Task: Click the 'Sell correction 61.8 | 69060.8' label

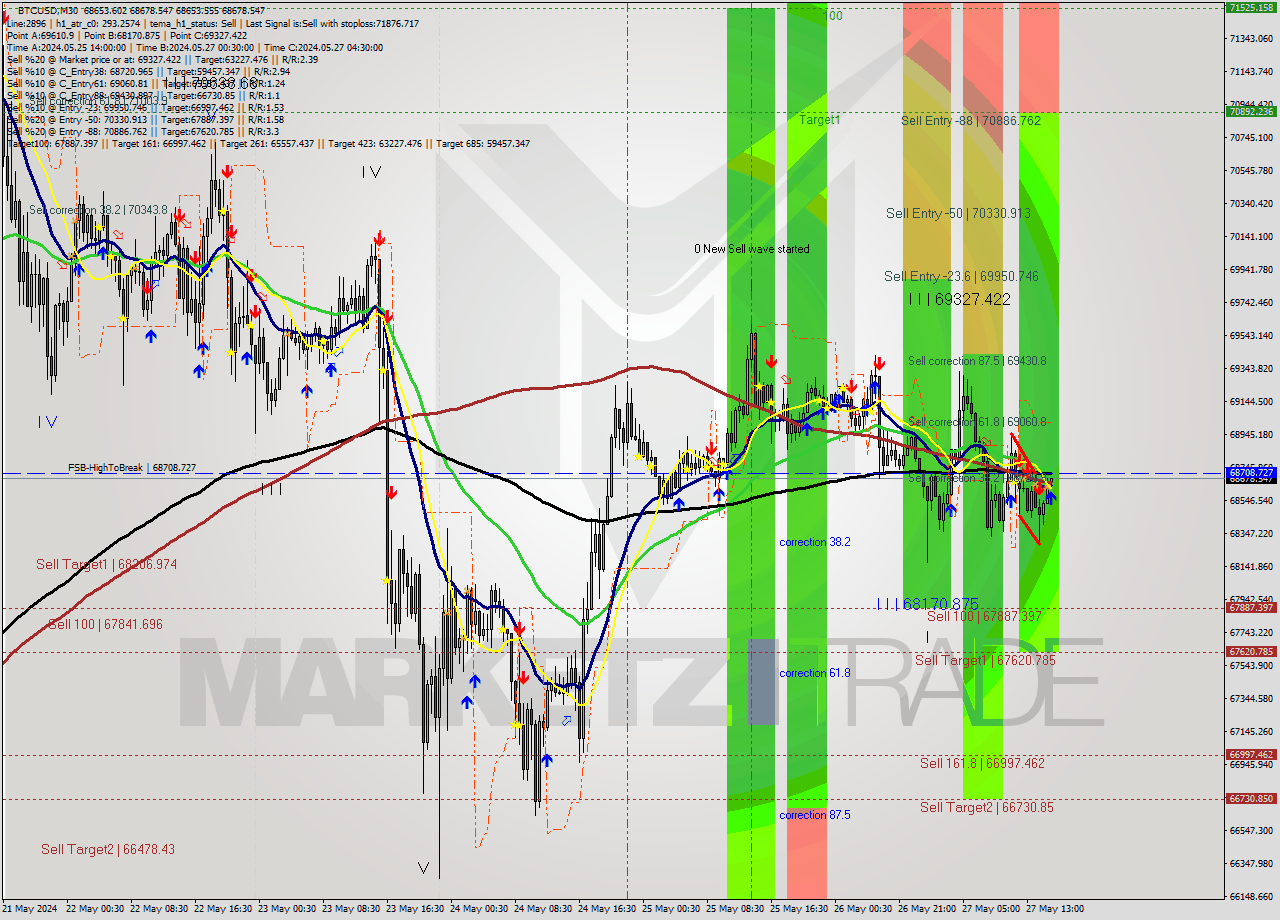Action: click(x=977, y=422)
